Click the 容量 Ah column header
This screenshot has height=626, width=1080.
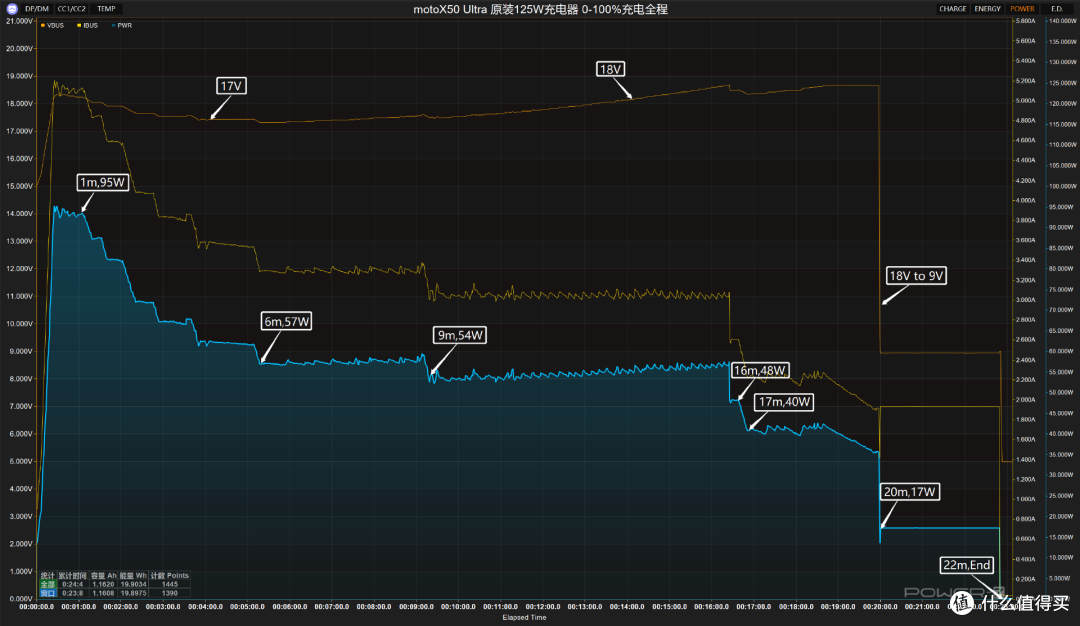[x=103, y=576]
